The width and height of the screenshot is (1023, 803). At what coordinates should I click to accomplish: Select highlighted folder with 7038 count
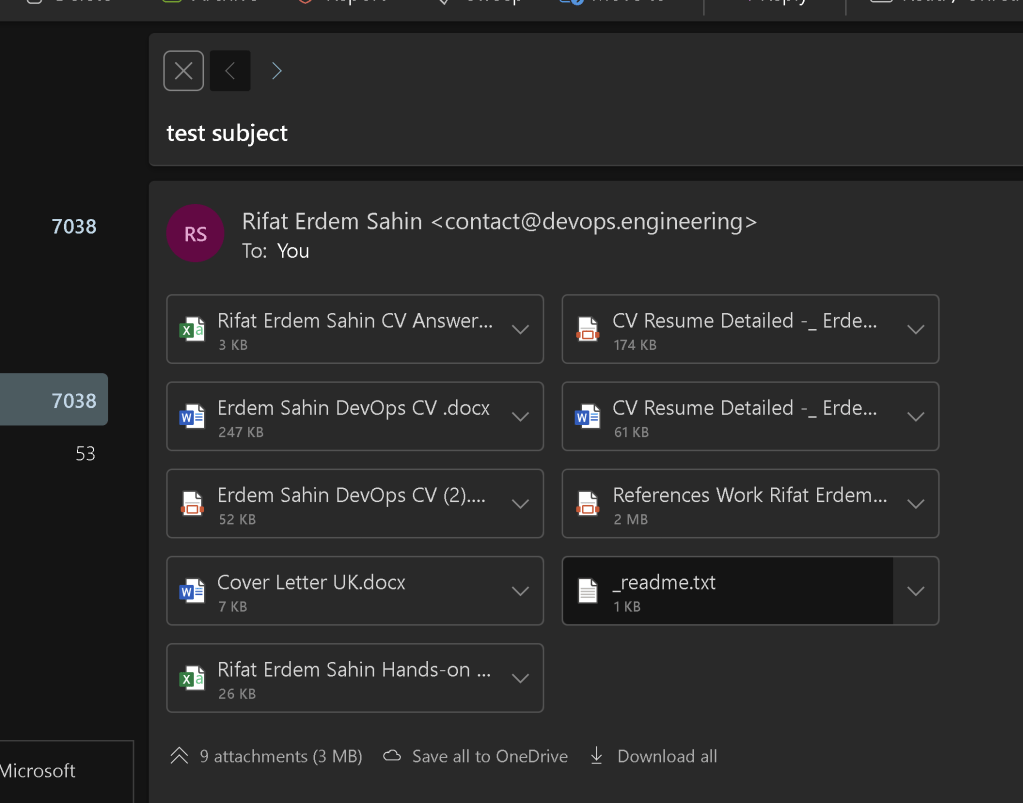pos(53,399)
